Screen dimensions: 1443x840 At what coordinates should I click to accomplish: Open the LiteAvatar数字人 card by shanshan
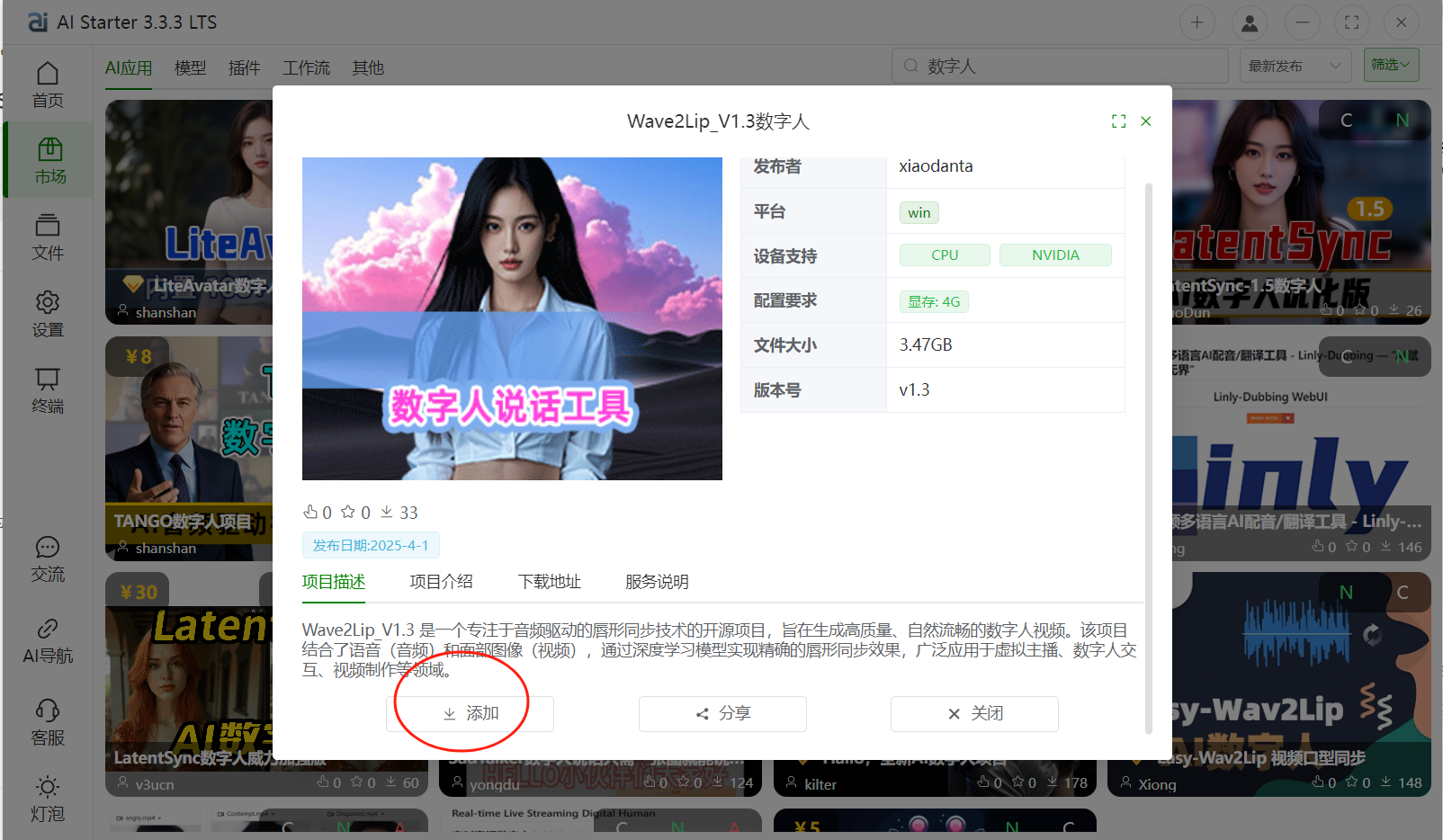tap(189, 211)
